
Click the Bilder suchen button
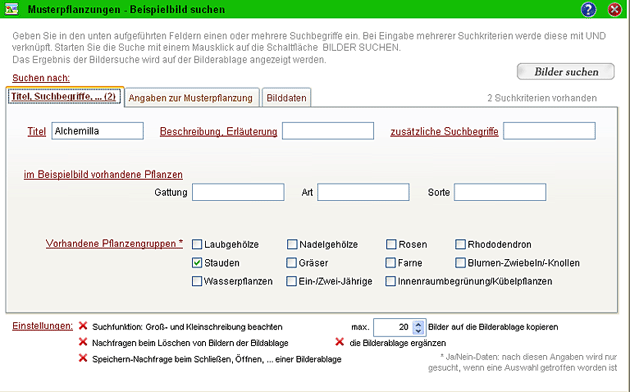point(566,72)
